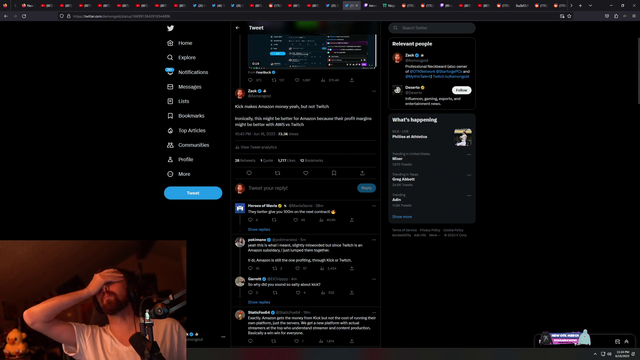Open Adin trending topic
This screenshot has height=360, width=640.
click(396, 200)
